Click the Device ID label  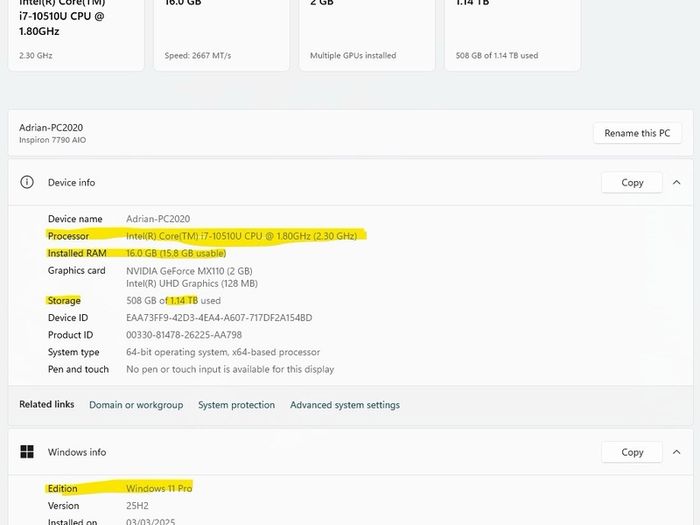(68, 318)
